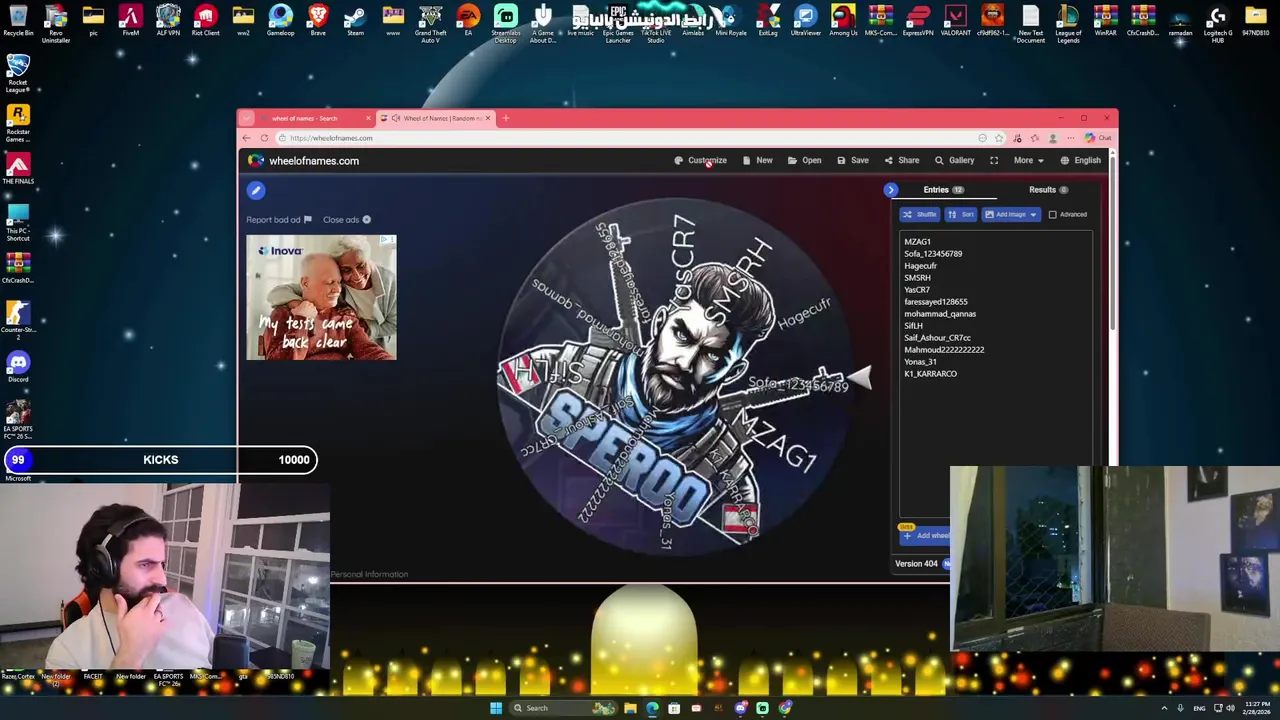1280x720 pixels.
Task: Show hidden system tray icons
Action: tap(1165, 708)
